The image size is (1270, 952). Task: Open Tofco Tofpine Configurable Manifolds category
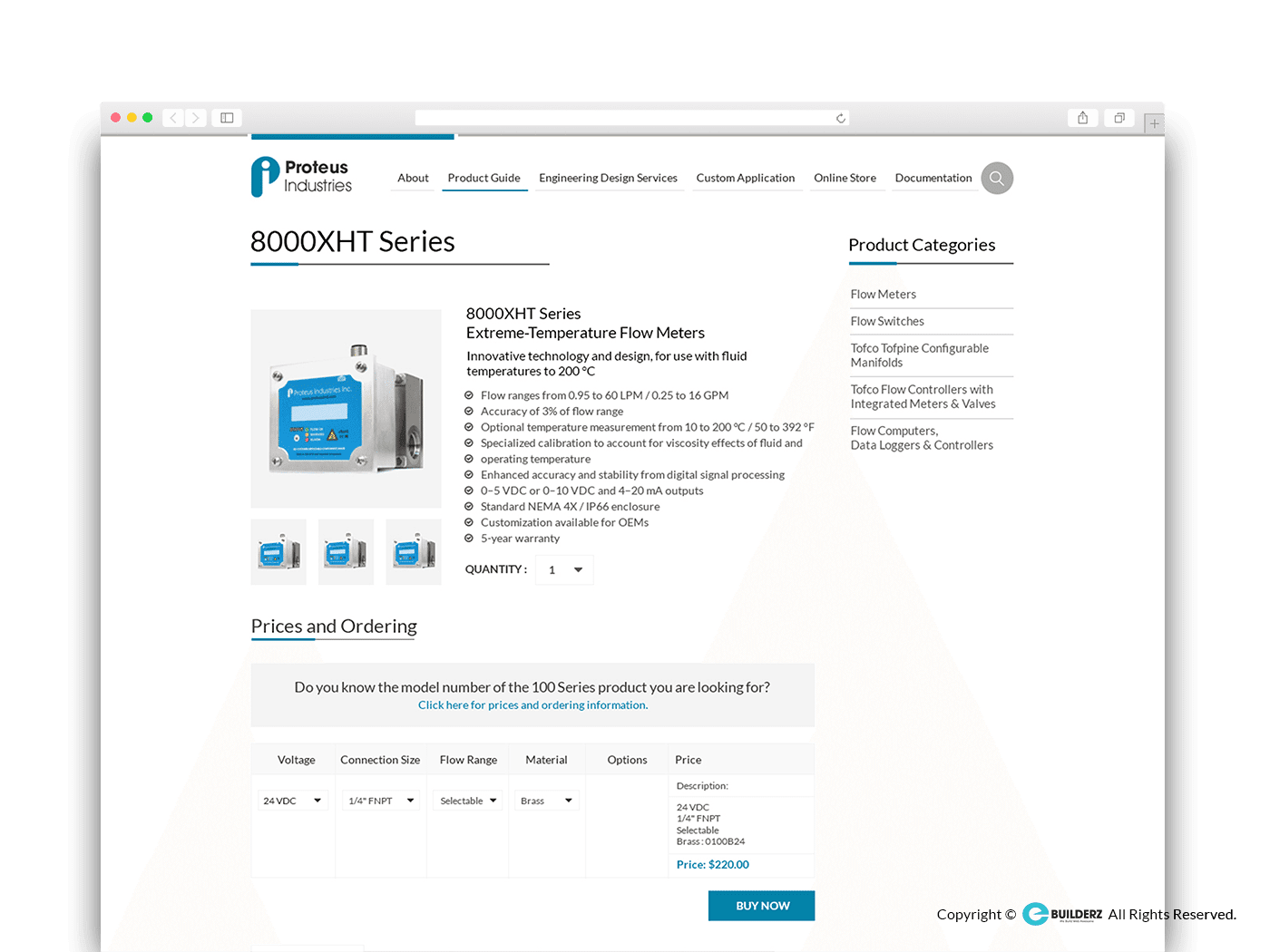[920, 355]
